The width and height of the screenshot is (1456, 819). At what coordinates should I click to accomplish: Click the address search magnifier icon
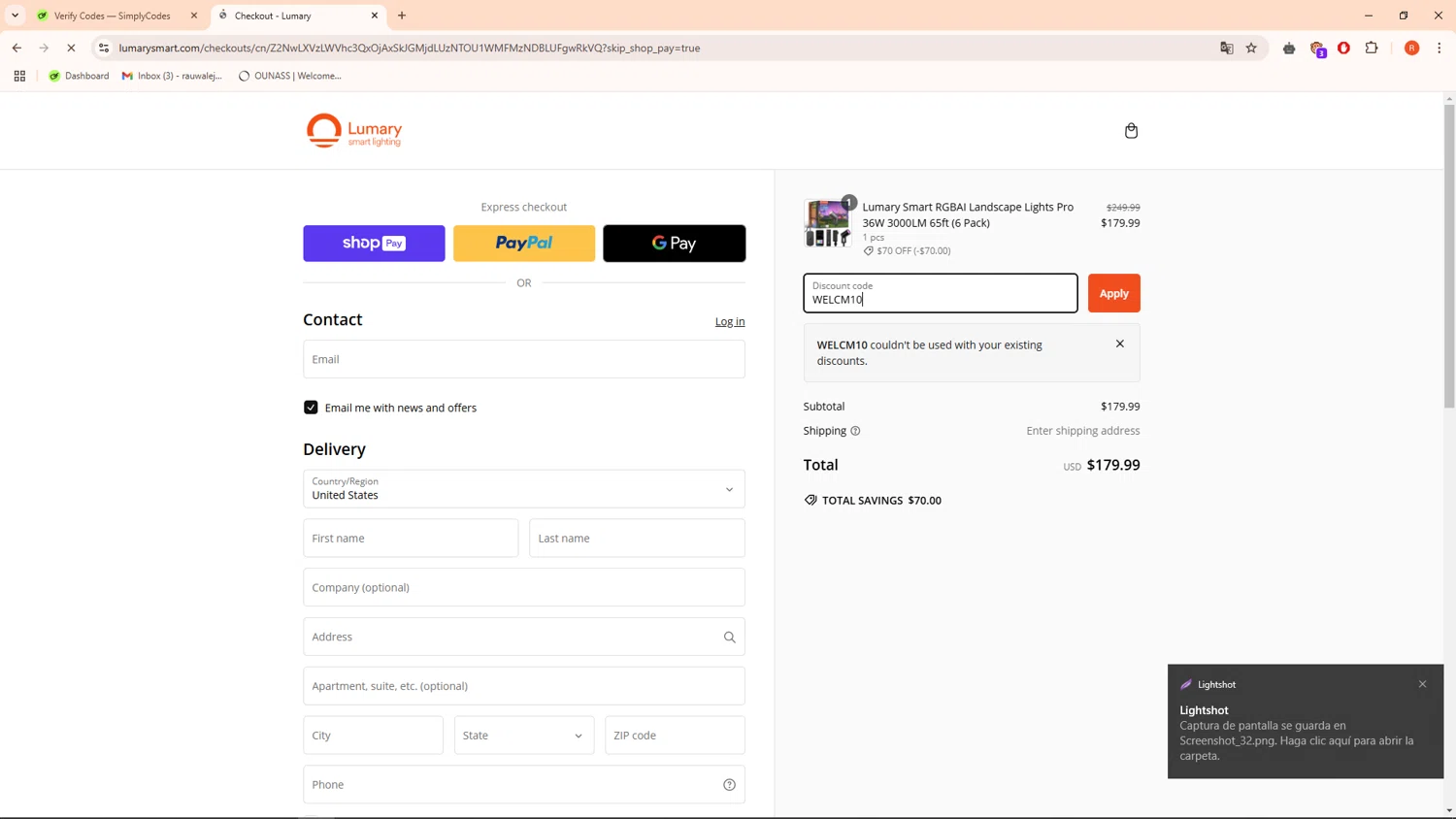pos(729,638)
